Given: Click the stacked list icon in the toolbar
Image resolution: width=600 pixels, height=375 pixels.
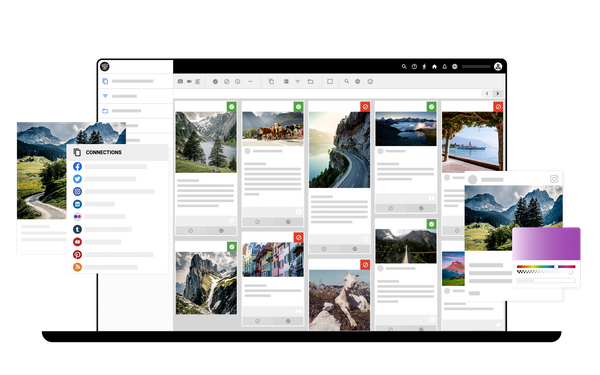Looking at the screenshot, I should [x=286, y=82].
